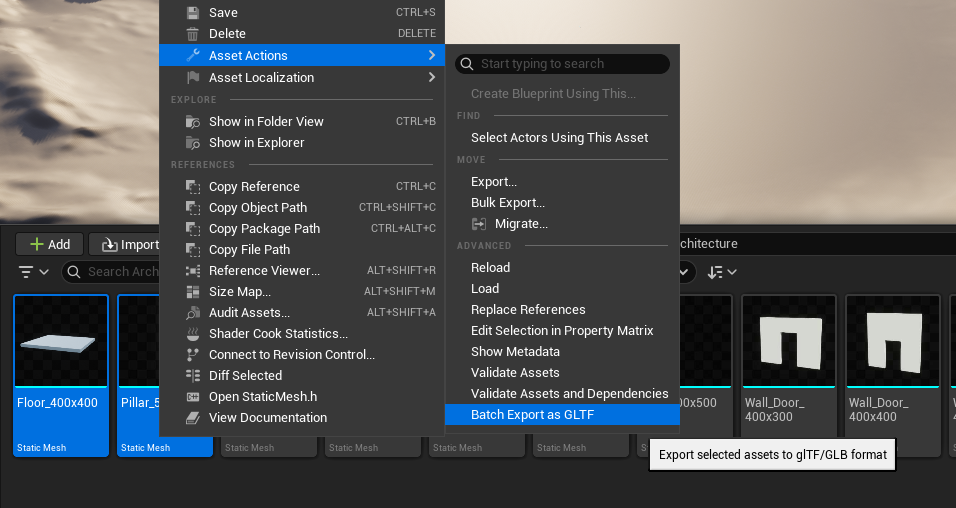Image resolution: width=956 pixels, height=508 pixels.
Task: Click the Migrate icon in submenu
Action: tap(479, 224)
